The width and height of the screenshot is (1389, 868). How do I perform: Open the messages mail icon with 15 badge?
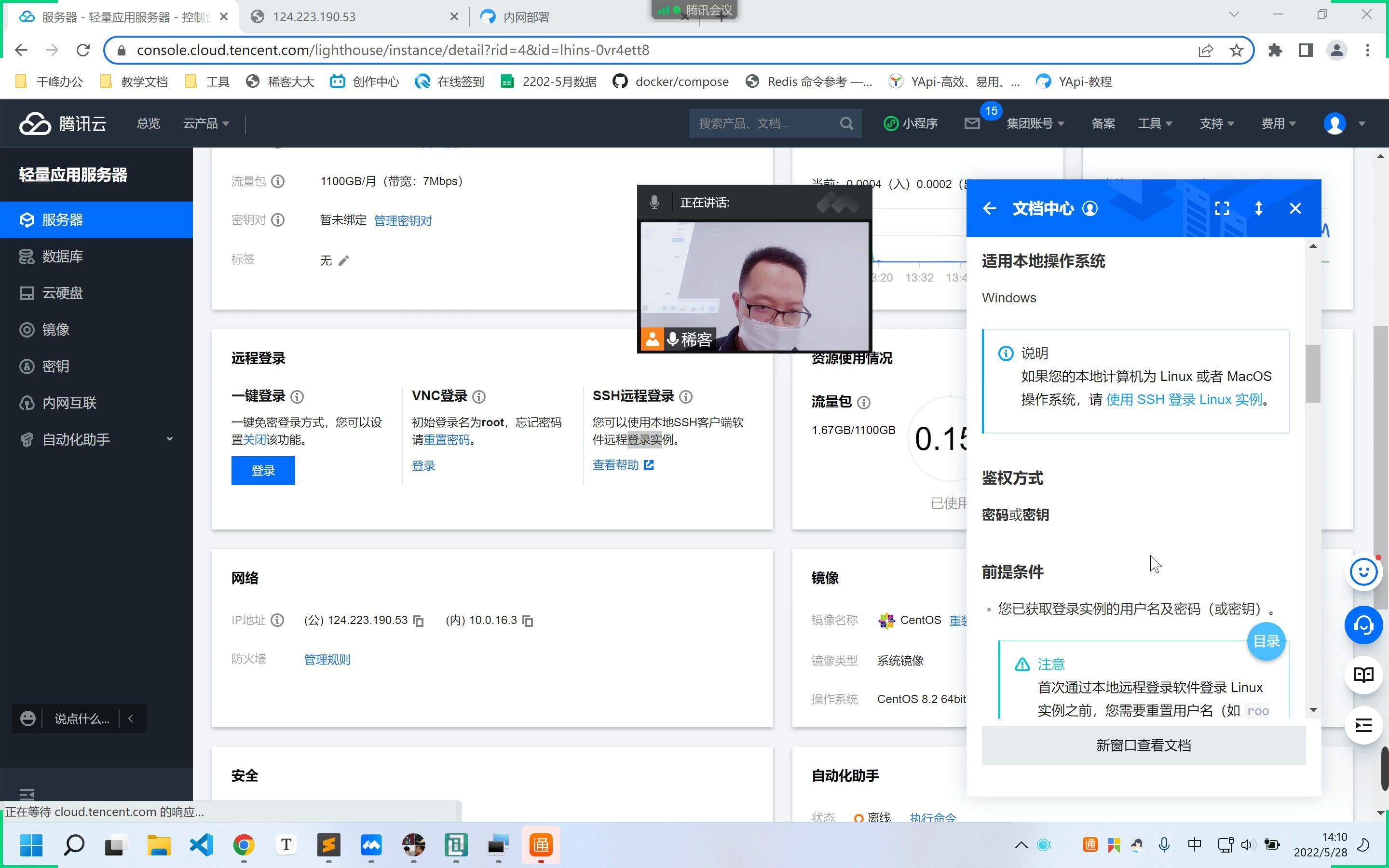click(972, 123)
